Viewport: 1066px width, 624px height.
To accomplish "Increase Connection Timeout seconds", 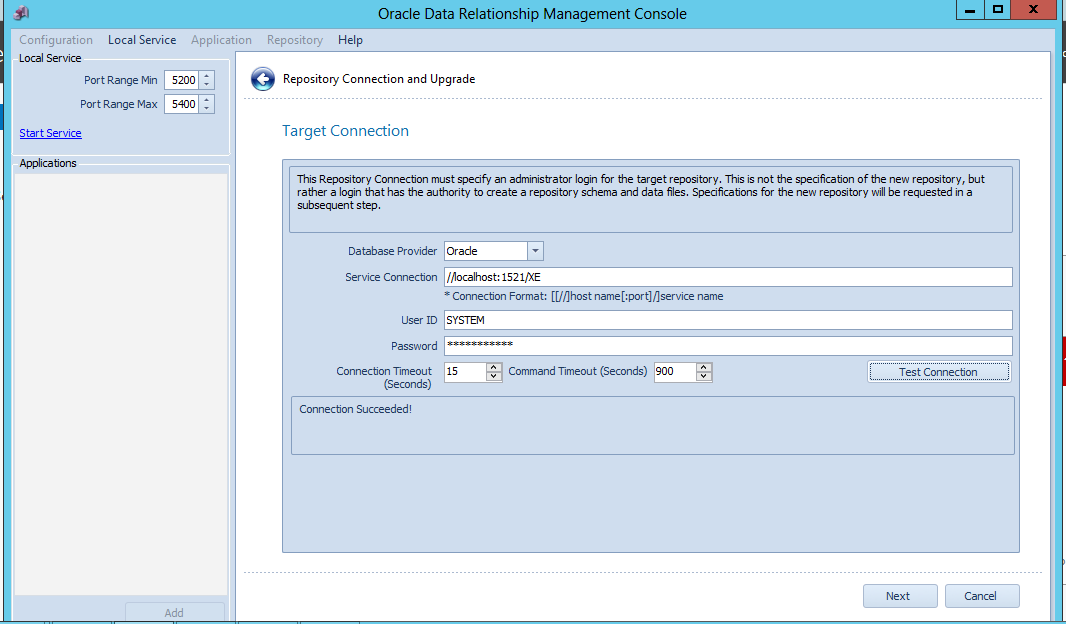I will pos(494,368).
